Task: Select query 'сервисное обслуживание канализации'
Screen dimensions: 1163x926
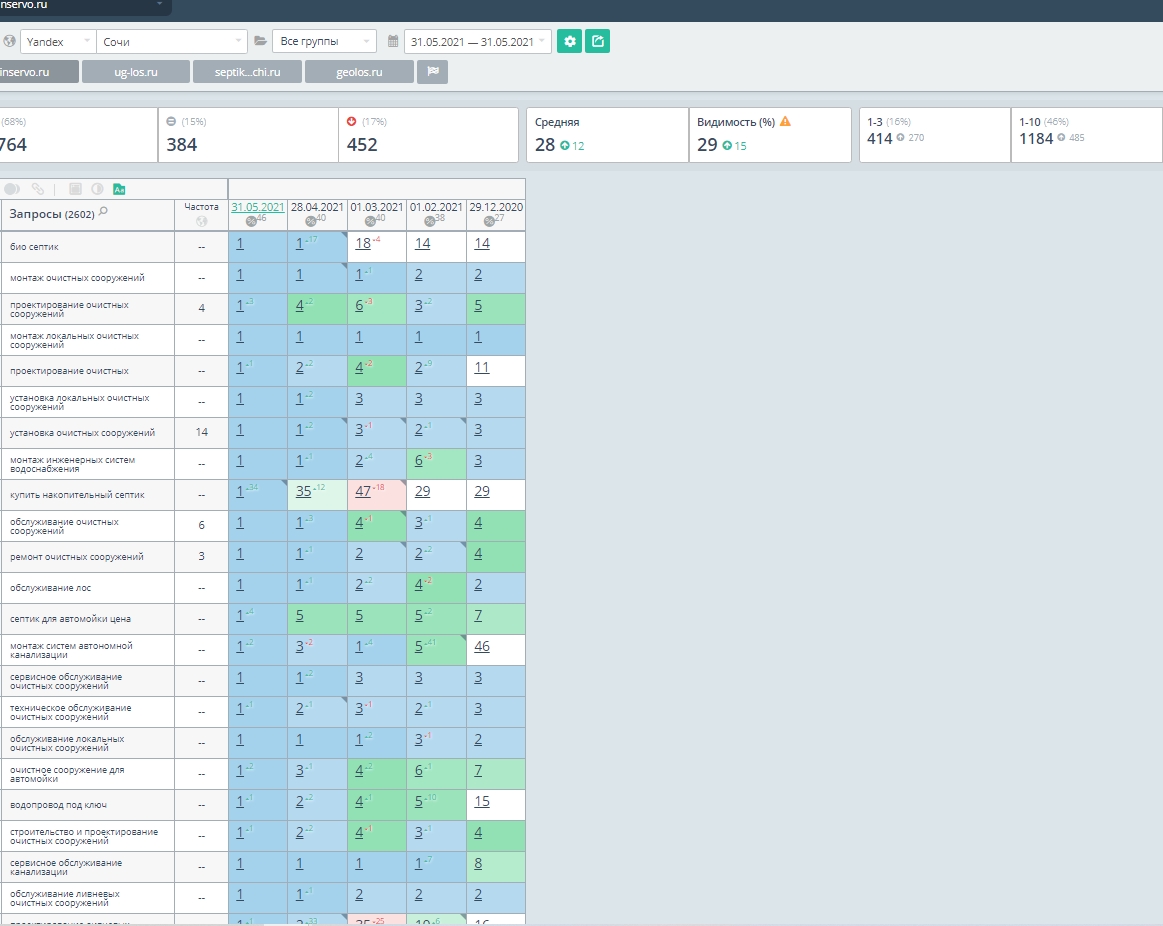Action: [x=65, y=867]
